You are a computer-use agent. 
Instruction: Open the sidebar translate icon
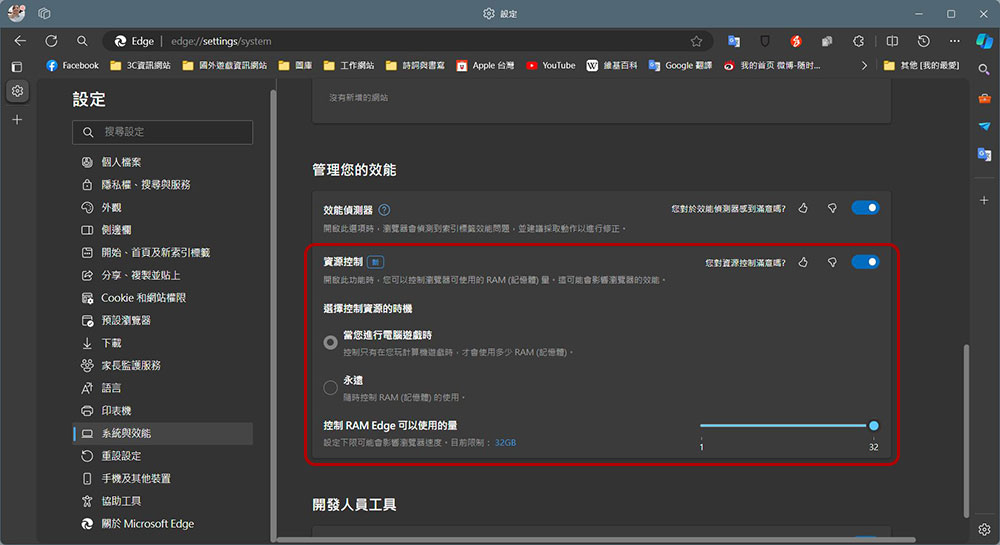point(984,154)
